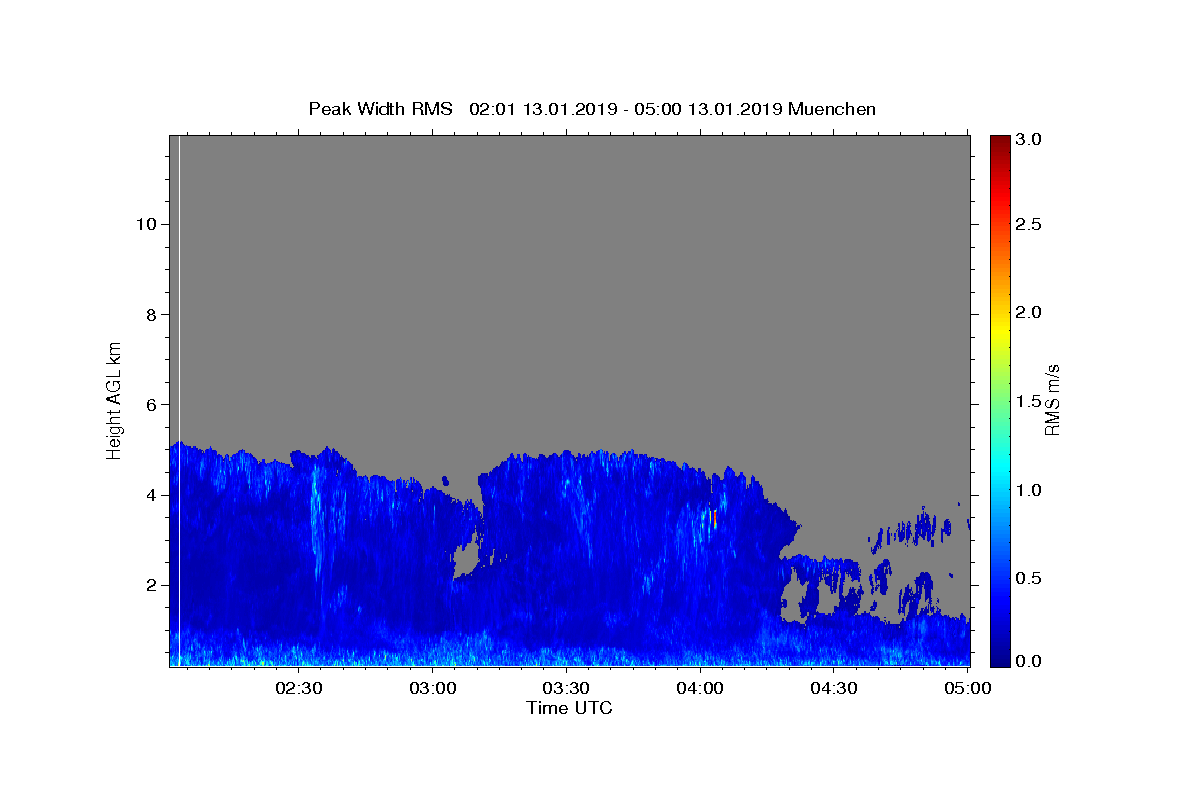
Task: Click the 03:30 time tick label
Action: click(566, 688)
